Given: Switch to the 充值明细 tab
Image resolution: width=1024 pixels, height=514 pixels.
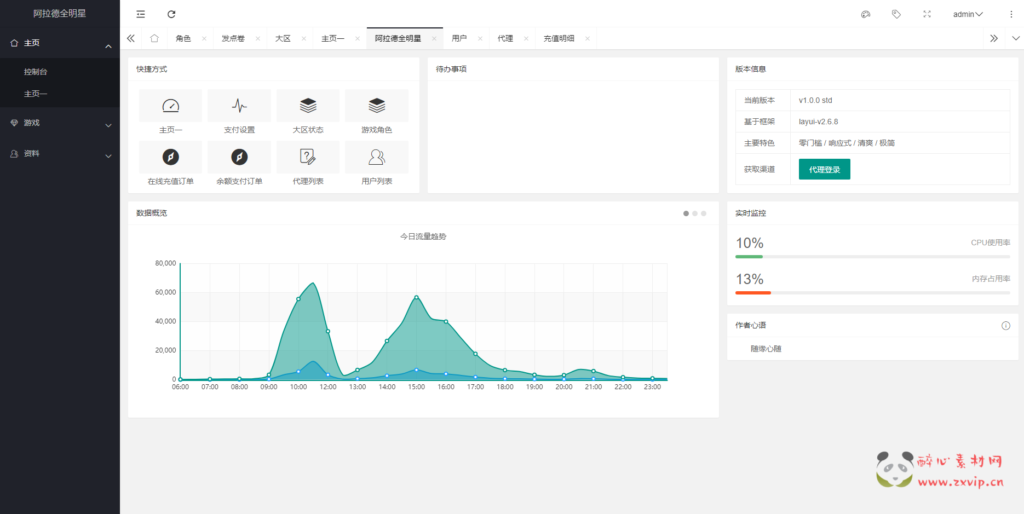Looking at the screenshot, I should coord(559,38).
